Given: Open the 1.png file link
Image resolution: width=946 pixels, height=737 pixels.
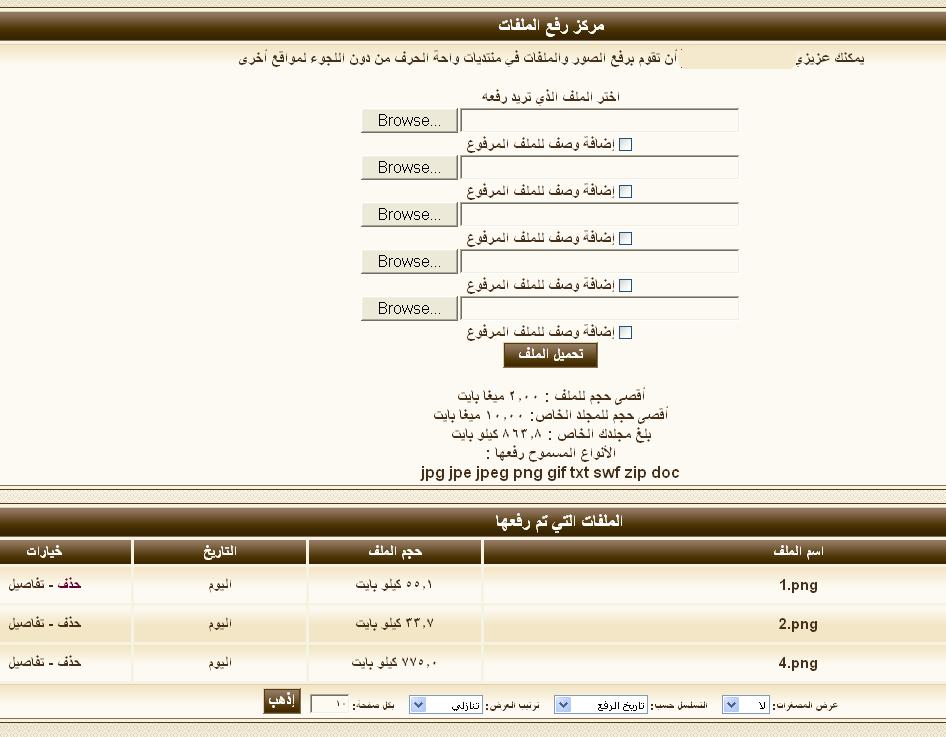Looking at the screenshot, I should coord(798,586).
